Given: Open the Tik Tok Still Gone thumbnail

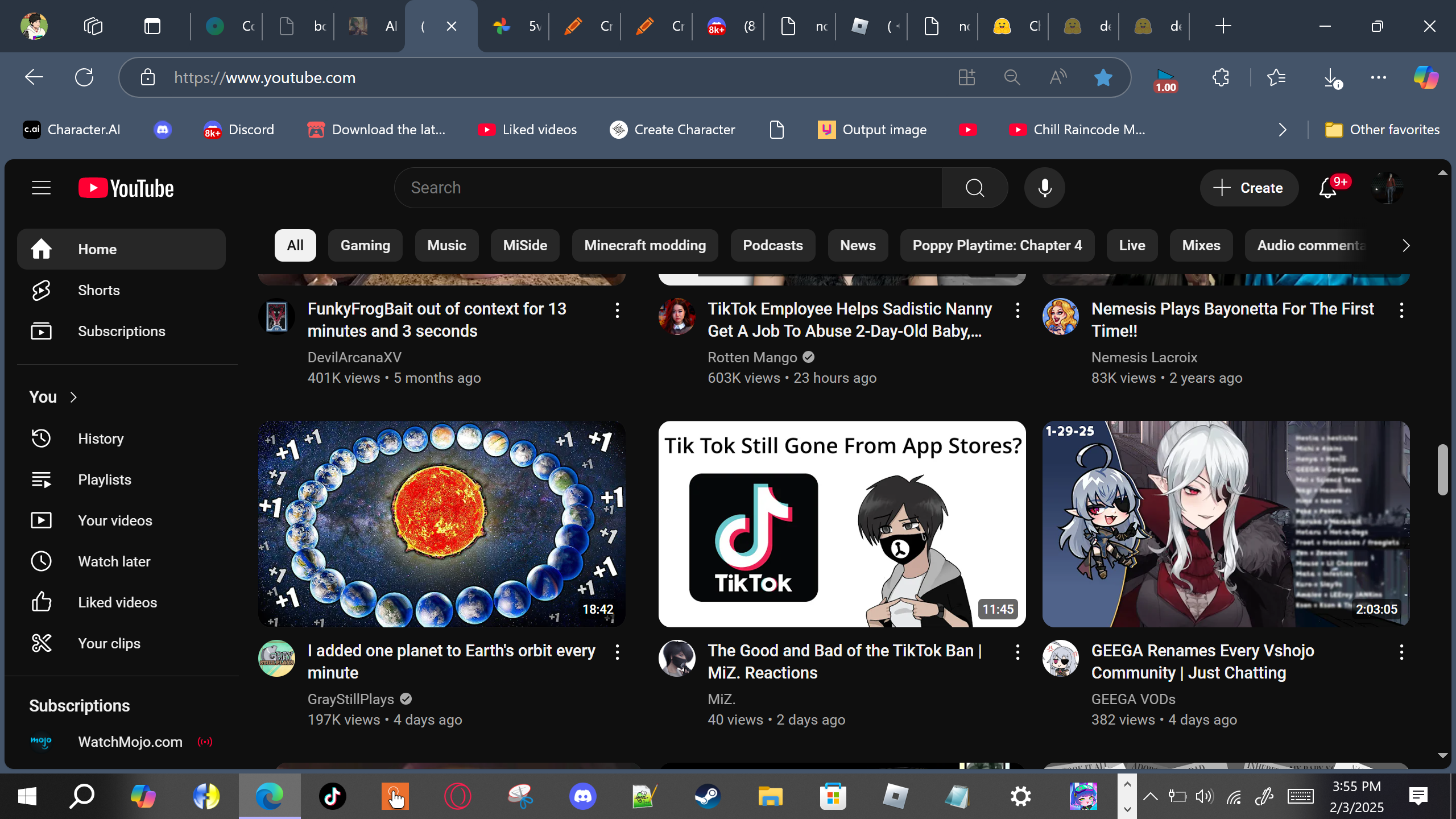Looking at the screenshot, I should click(842, 524).
